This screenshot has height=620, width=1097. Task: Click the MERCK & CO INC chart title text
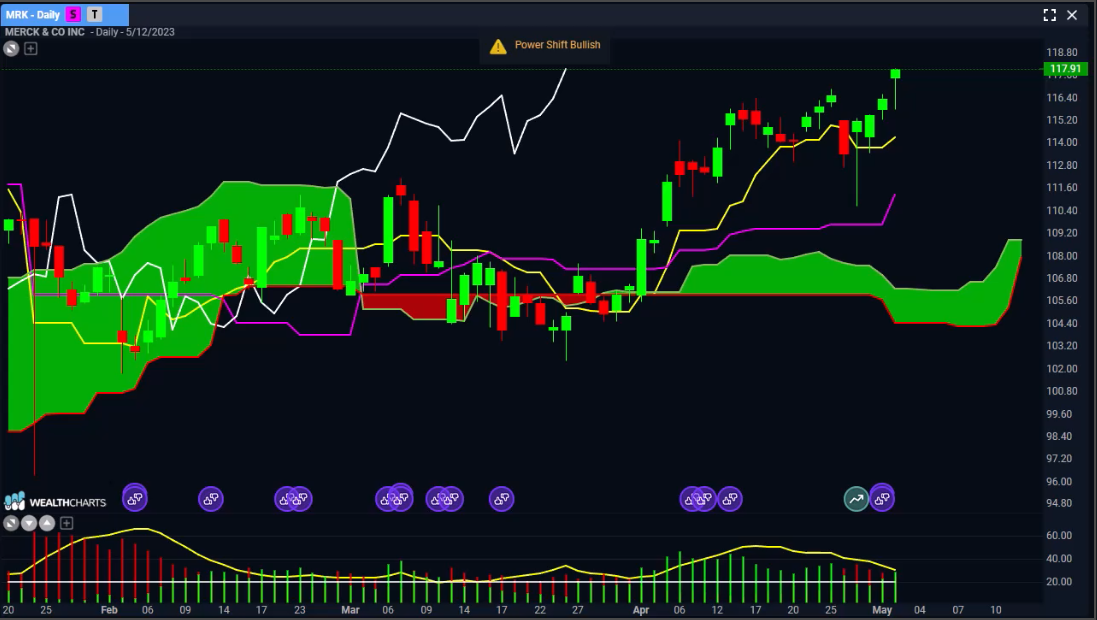(x=45, y=32)
